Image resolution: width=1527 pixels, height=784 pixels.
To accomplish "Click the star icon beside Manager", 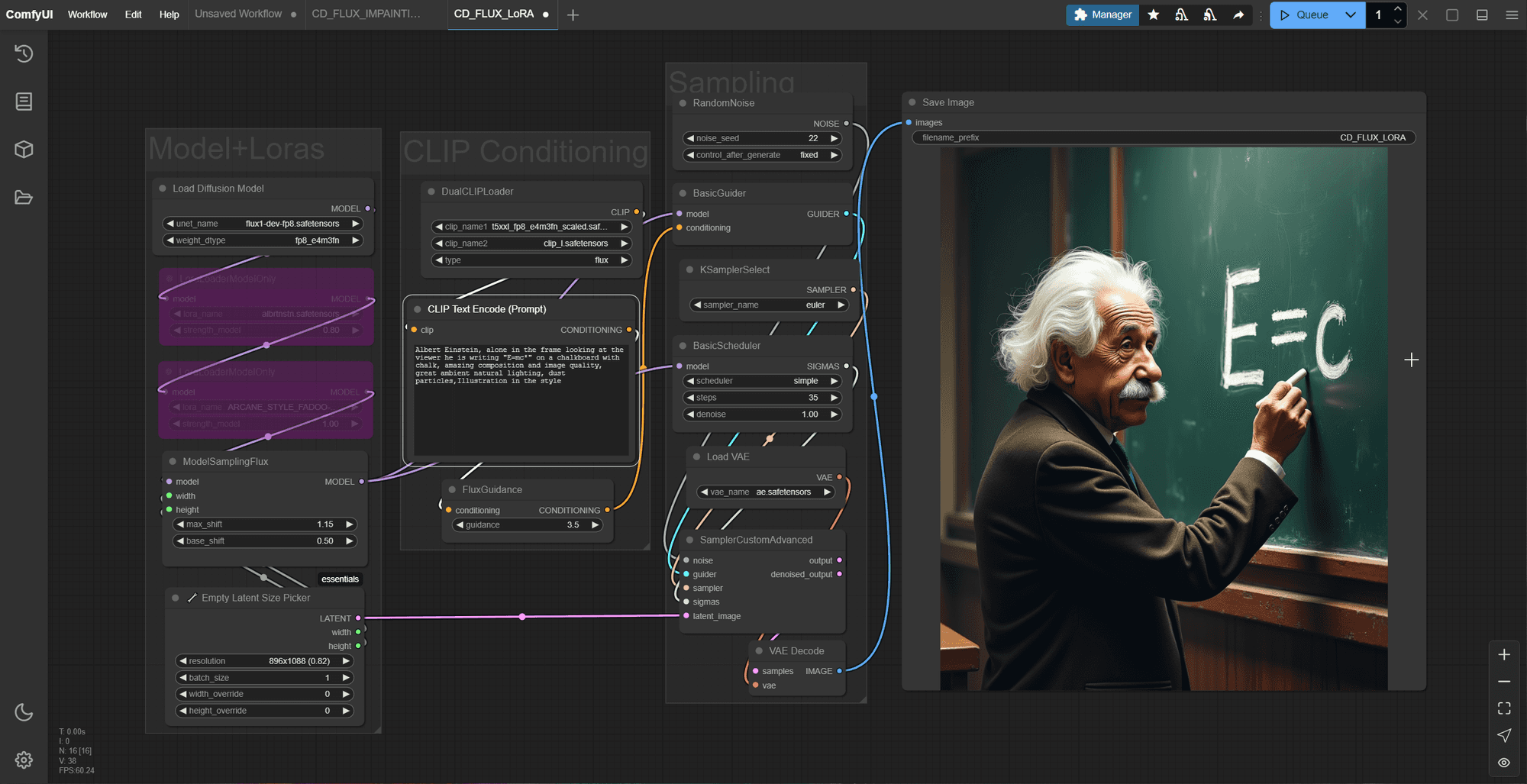I will 1154,15.
